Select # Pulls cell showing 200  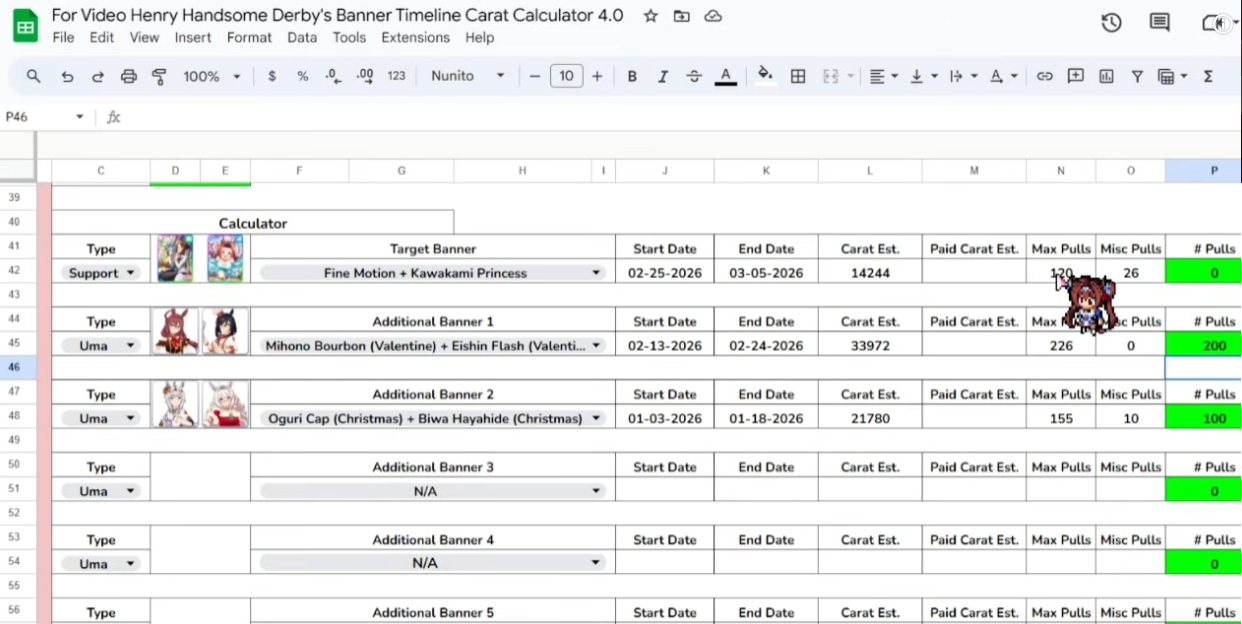pyautogui.click(x=1203, y=346)
